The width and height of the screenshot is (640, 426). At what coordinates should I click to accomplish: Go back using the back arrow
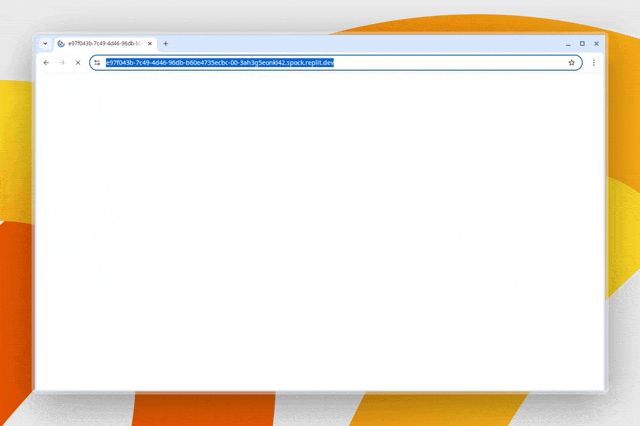(x=46, y=62)
